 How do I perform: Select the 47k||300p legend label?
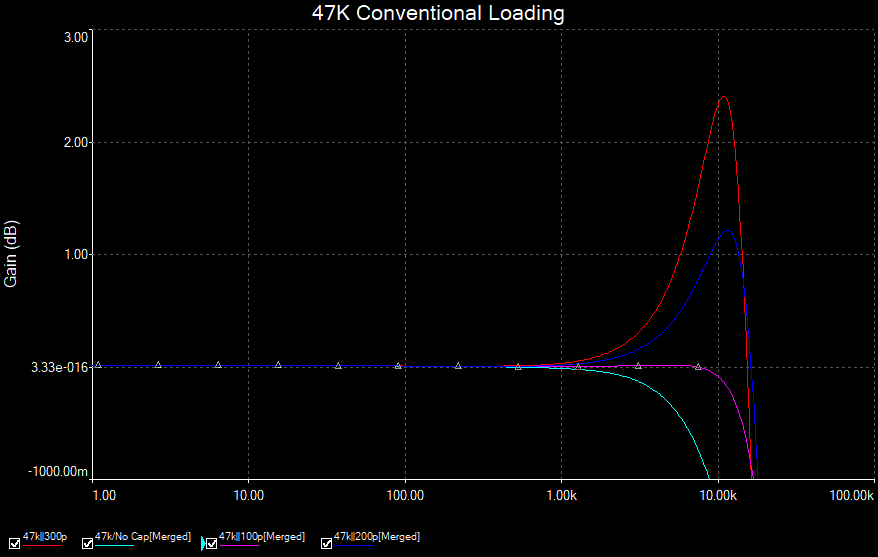point(45,536)
